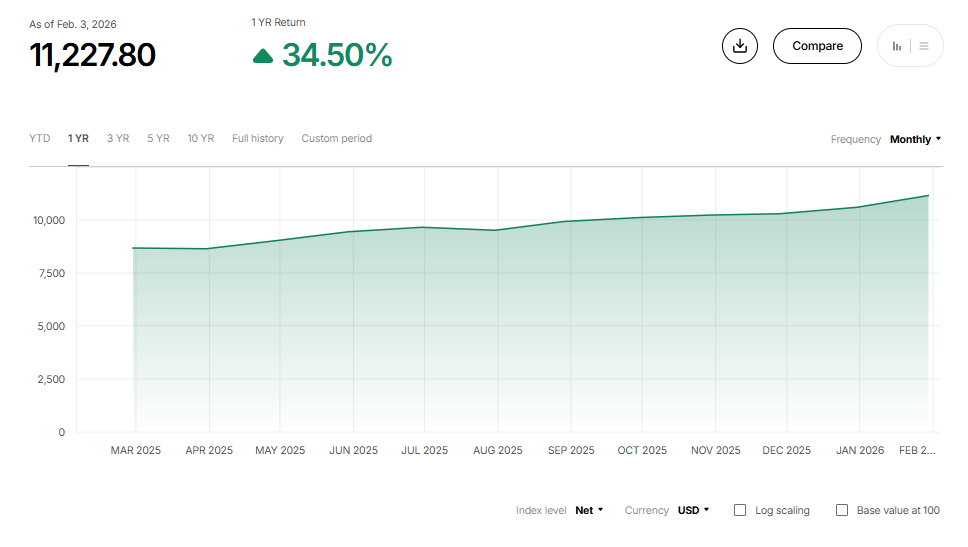Open the Frequency Monthly dropdown
Screen dimensions: 968x547
point(915,139)
